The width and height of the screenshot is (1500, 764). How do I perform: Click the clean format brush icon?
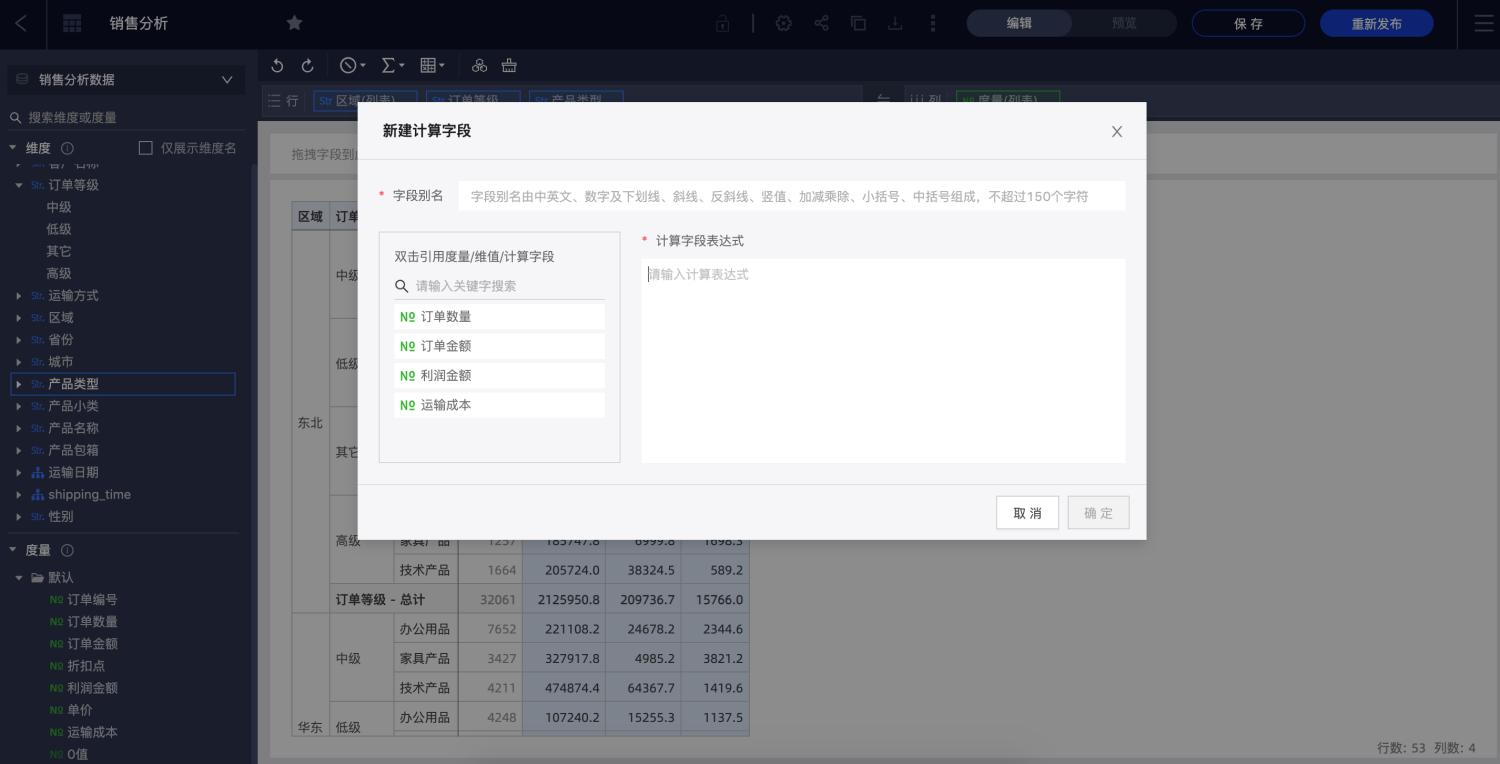[x=509, y=65]
